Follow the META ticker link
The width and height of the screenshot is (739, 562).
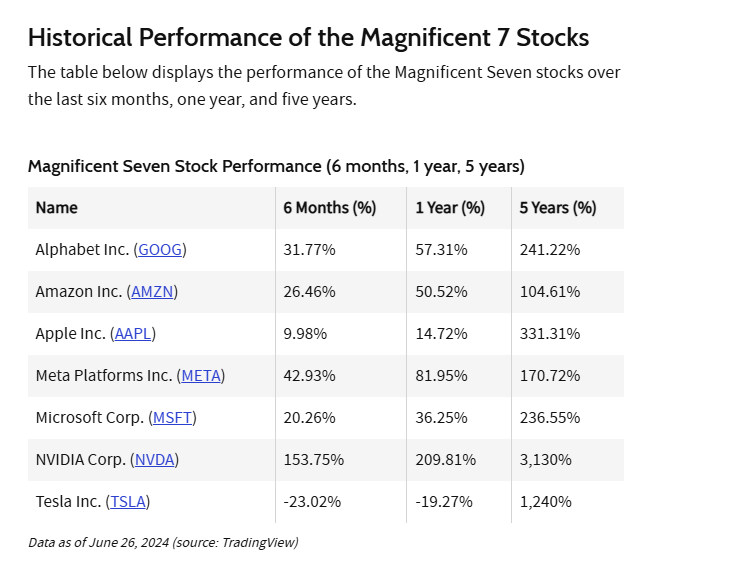pyautogui.click(x=200, y=376)
